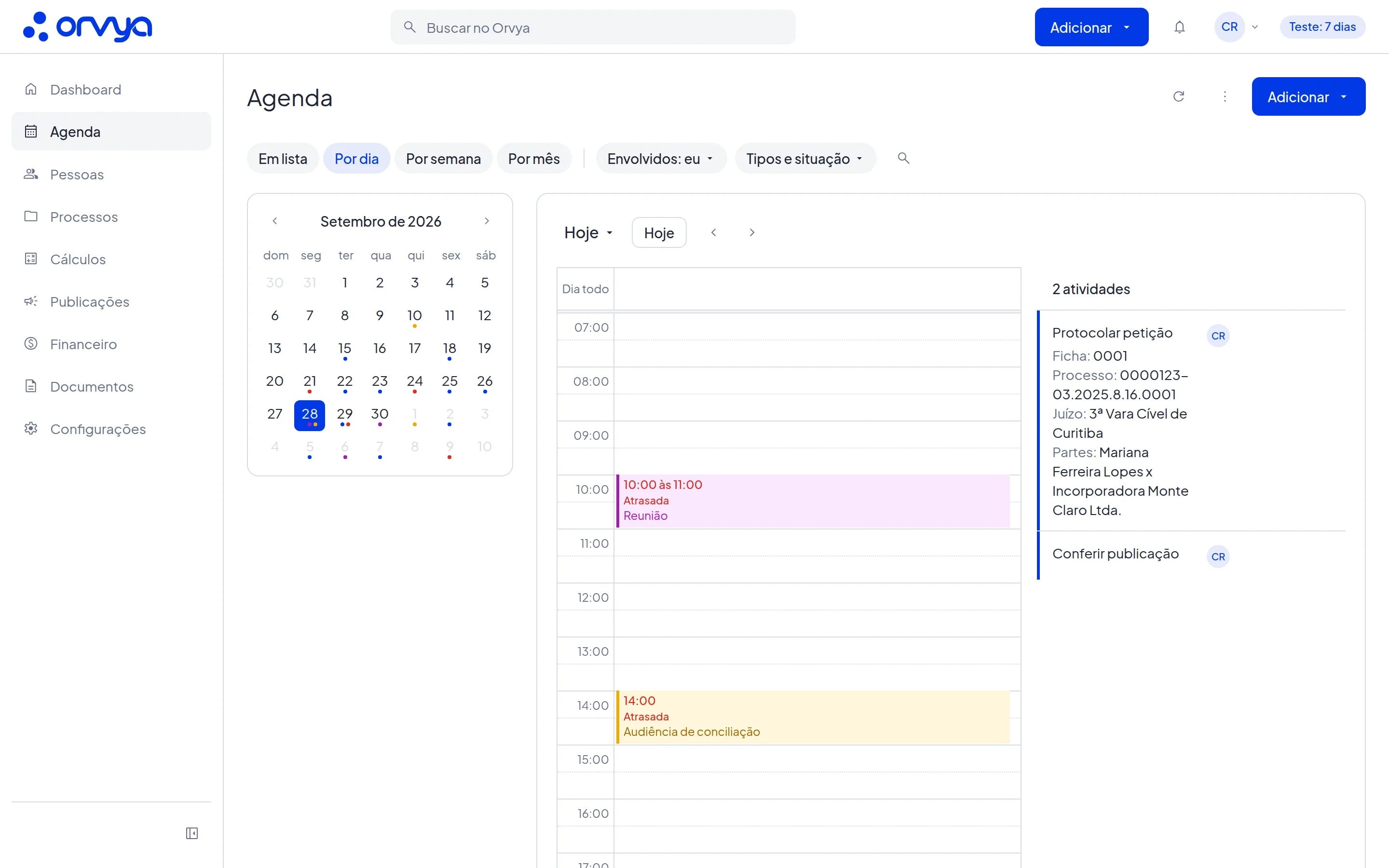Open the Protocolar petição activity
This screenshot has height=868, width=1389.
pos(1192,421)
